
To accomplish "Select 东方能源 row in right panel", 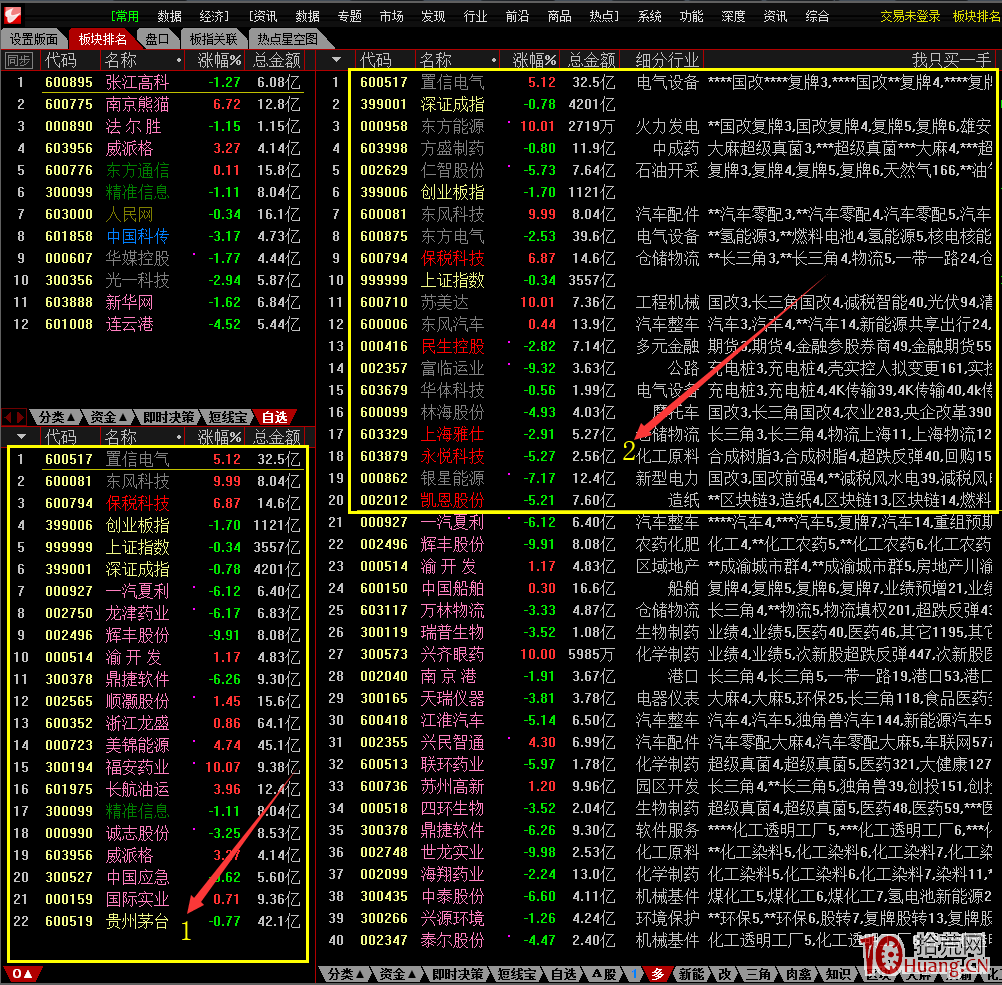I will click(x=658, y=126).
